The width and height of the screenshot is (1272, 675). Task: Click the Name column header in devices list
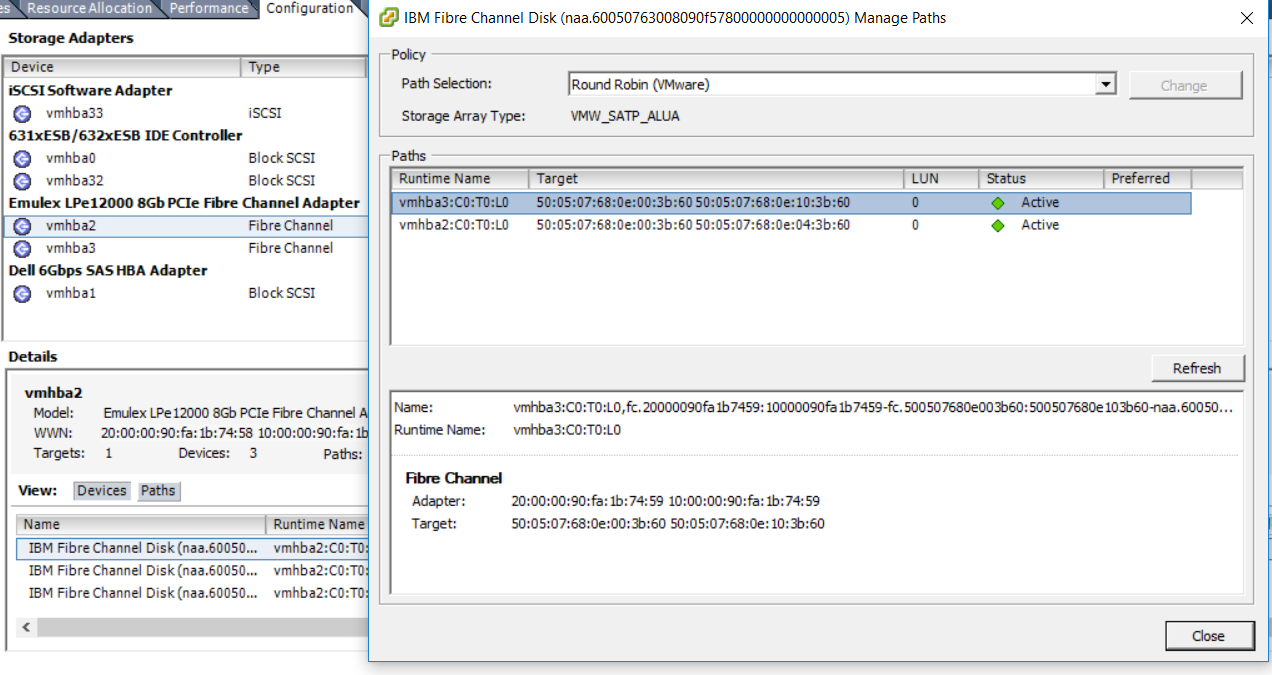click(x=141, y=524)
